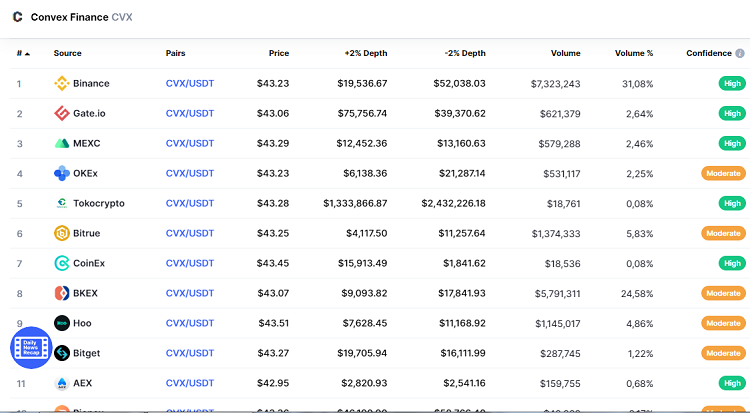The image size is (750, 413).
Task: Click the Gate.io exchange logo
Action: (62, 113)
